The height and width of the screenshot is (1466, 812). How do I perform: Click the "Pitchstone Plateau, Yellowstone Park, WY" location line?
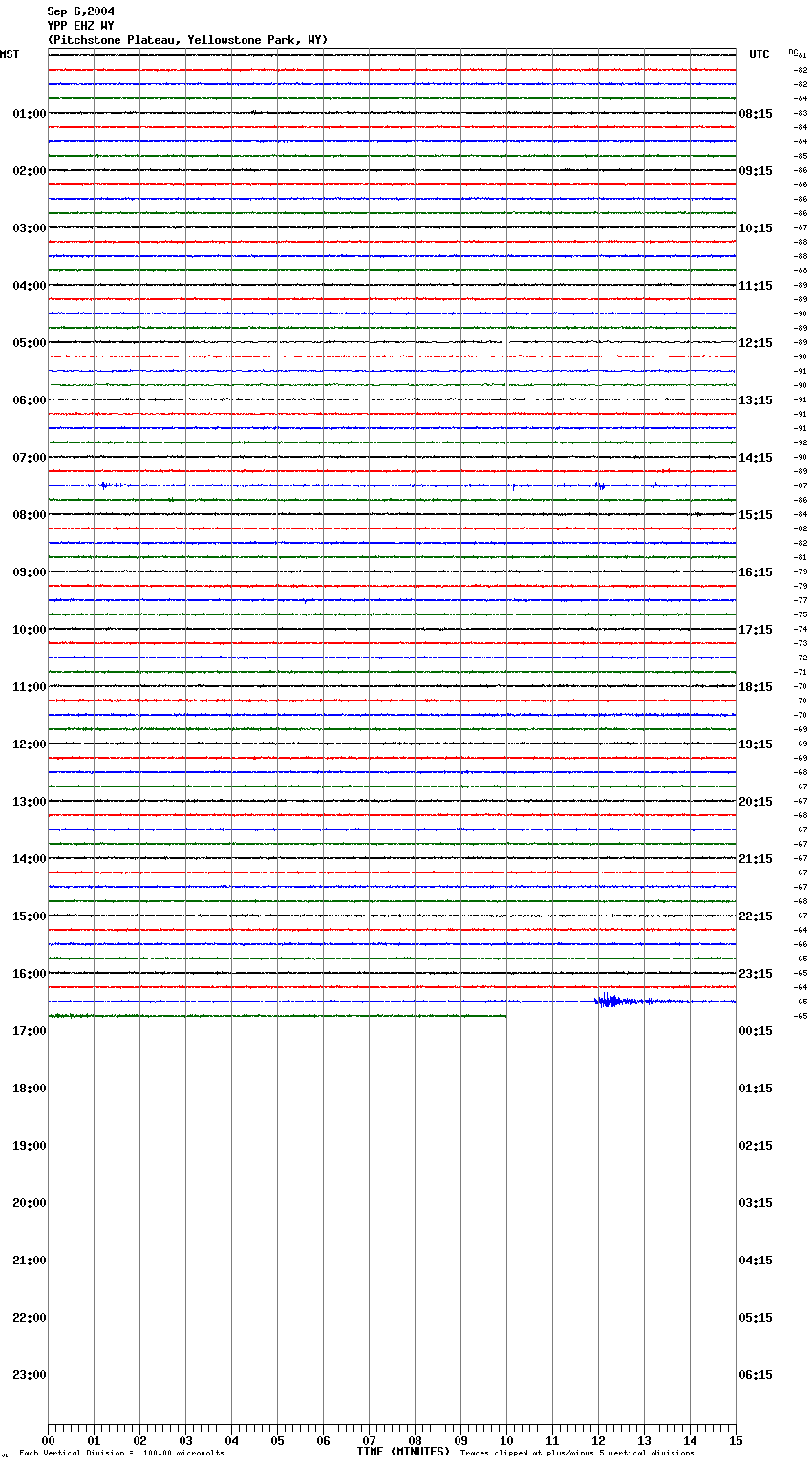point(187,40)
